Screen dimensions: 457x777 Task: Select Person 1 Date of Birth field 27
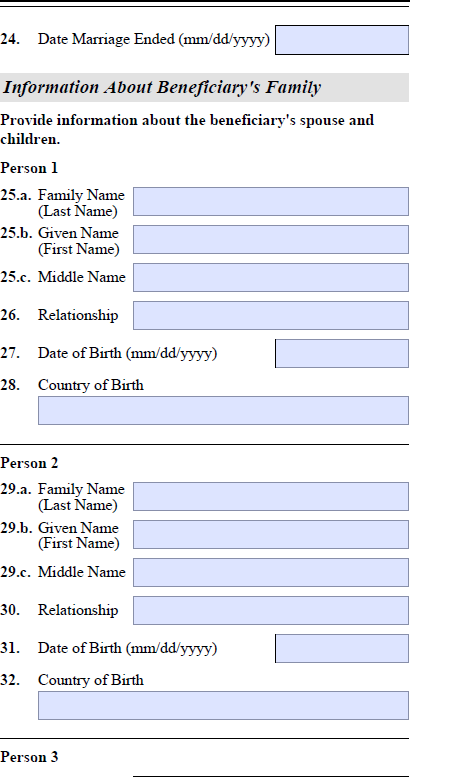click(x=342, y=353)
